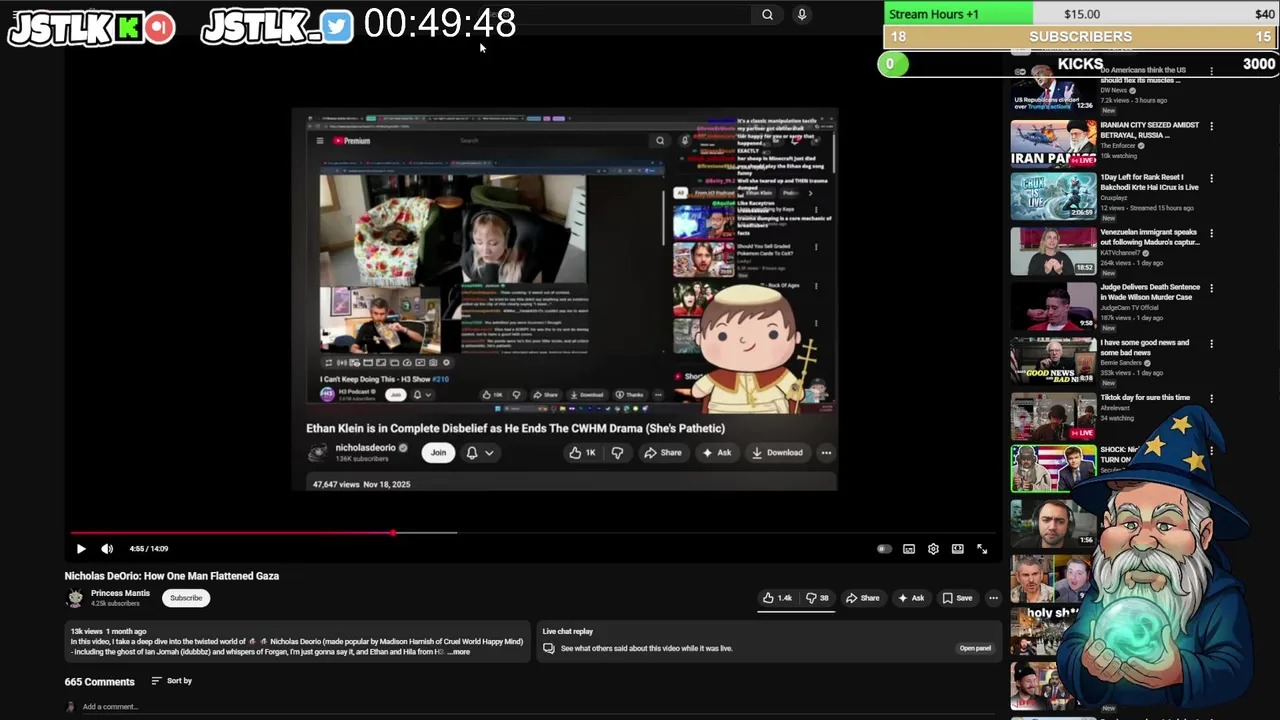Open options for 'Do Americans think' video

point(1211,72)
